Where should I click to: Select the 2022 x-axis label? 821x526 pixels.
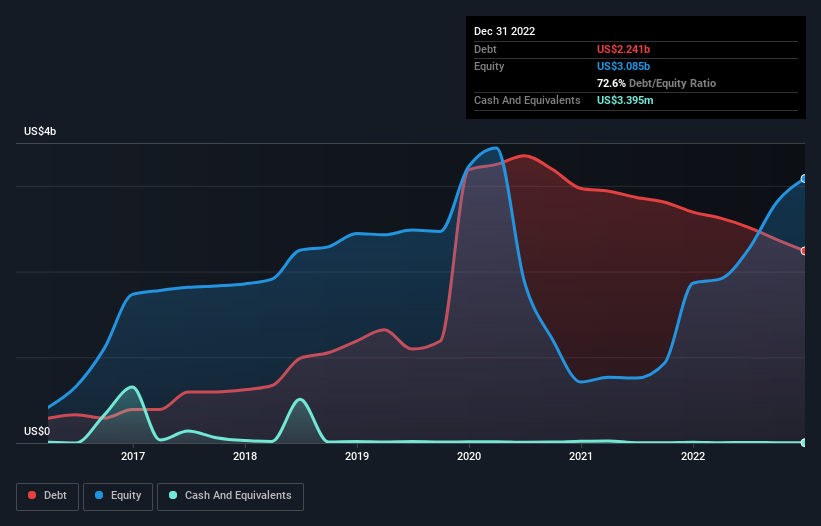click(693, 456)
